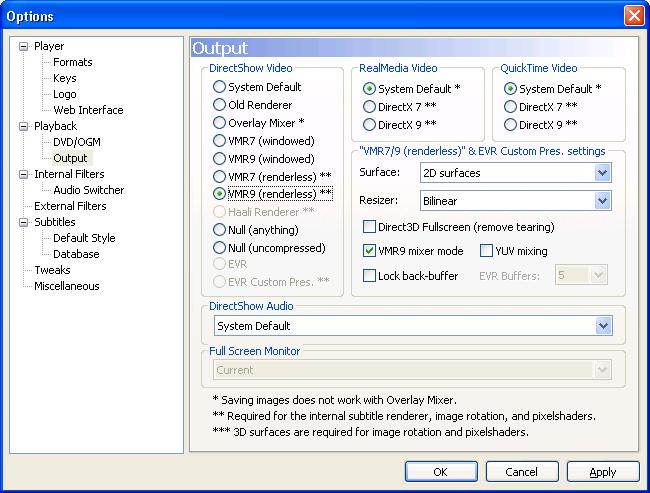Image resolution: width=650 pixels, height=493 pixels.
Task: Select the Subtitles tree item
Action: [x=55, y=222]
